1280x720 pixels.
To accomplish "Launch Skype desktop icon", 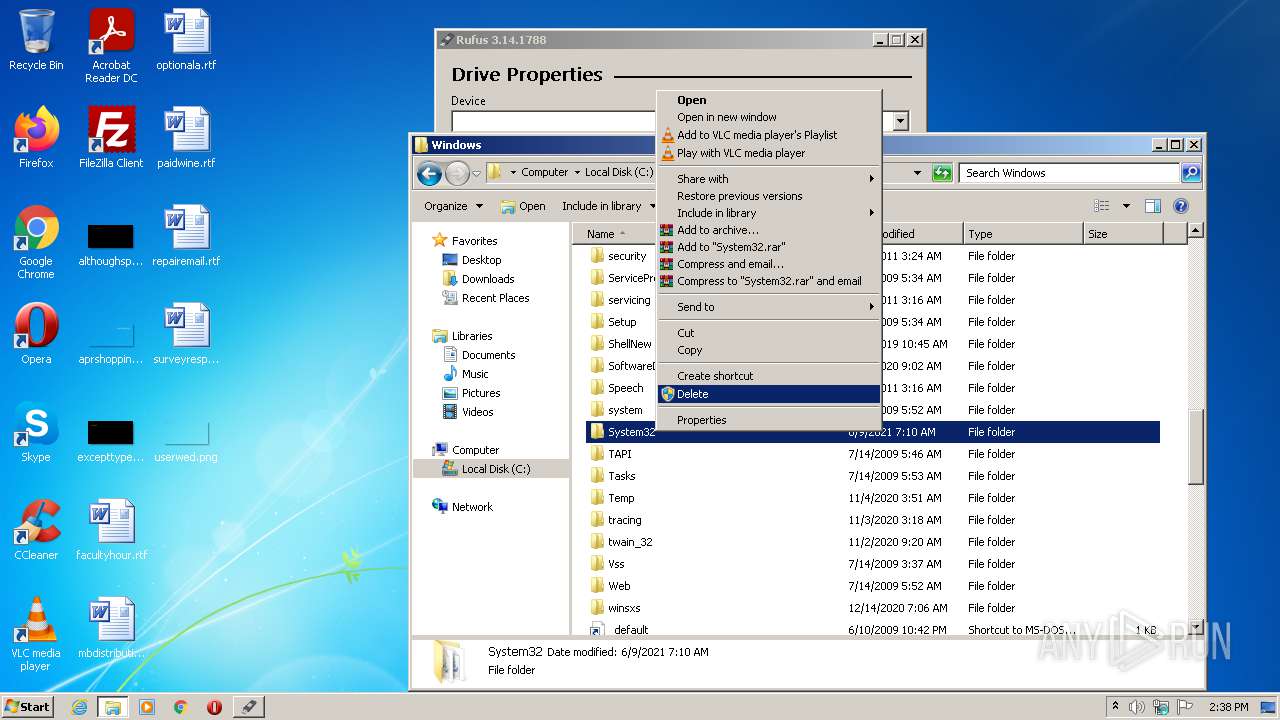I will (36, 432).
